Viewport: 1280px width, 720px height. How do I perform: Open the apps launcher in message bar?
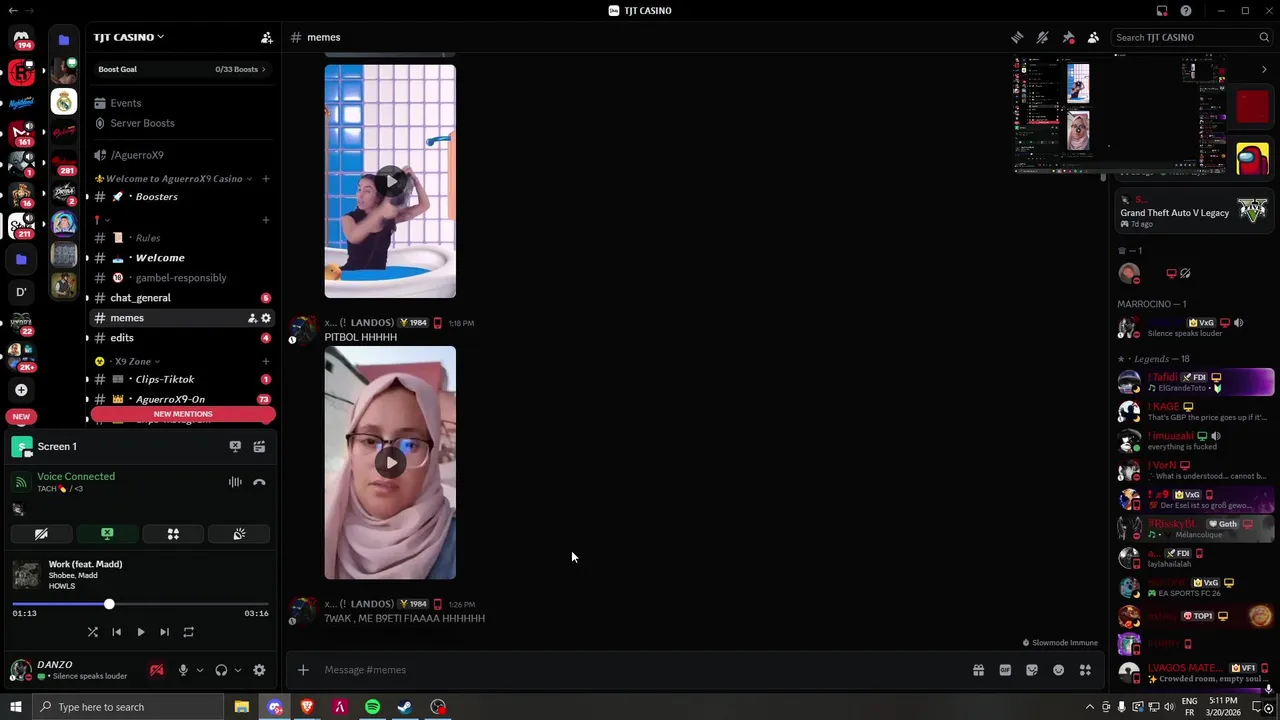[1085, 670]
